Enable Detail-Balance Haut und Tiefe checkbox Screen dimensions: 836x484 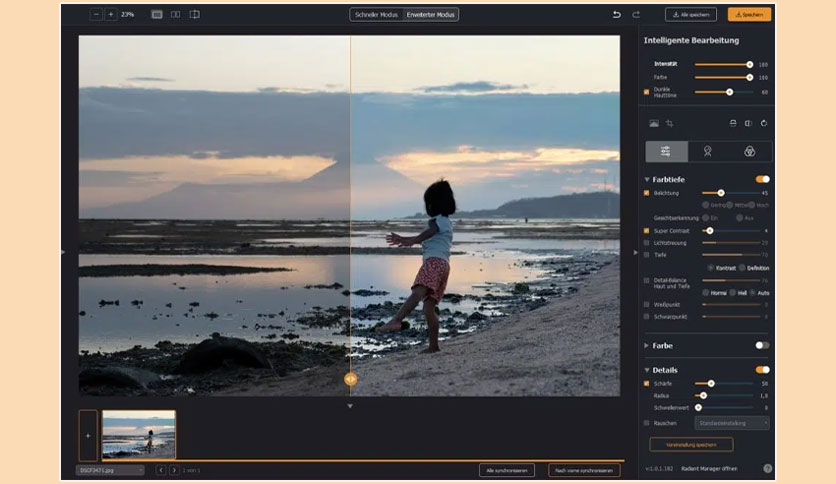[x=647, y=280]
